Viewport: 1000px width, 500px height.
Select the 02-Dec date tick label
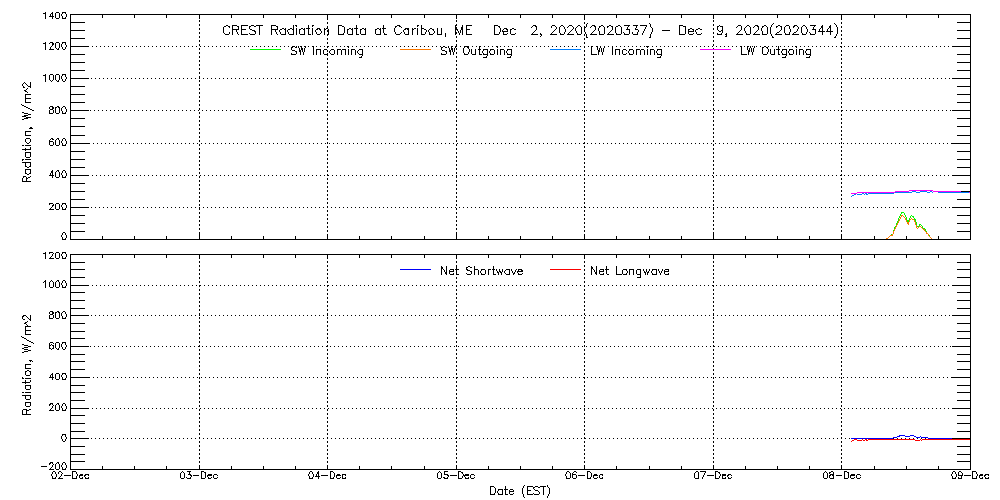click(71, 477)
